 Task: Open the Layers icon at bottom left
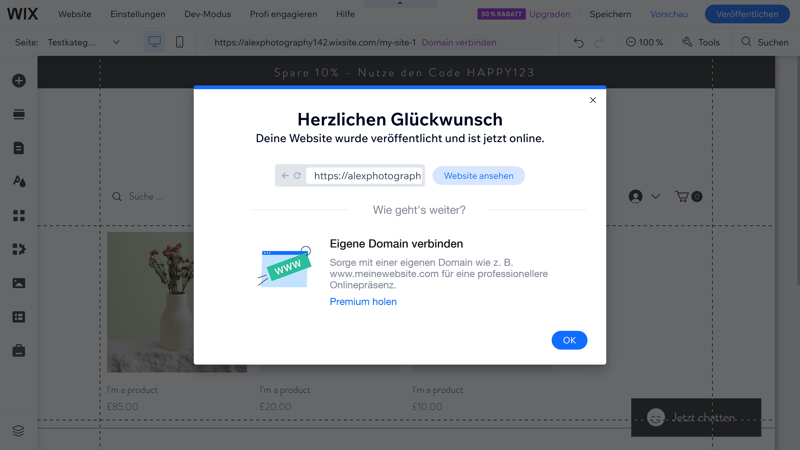click(x=18, y=431)
